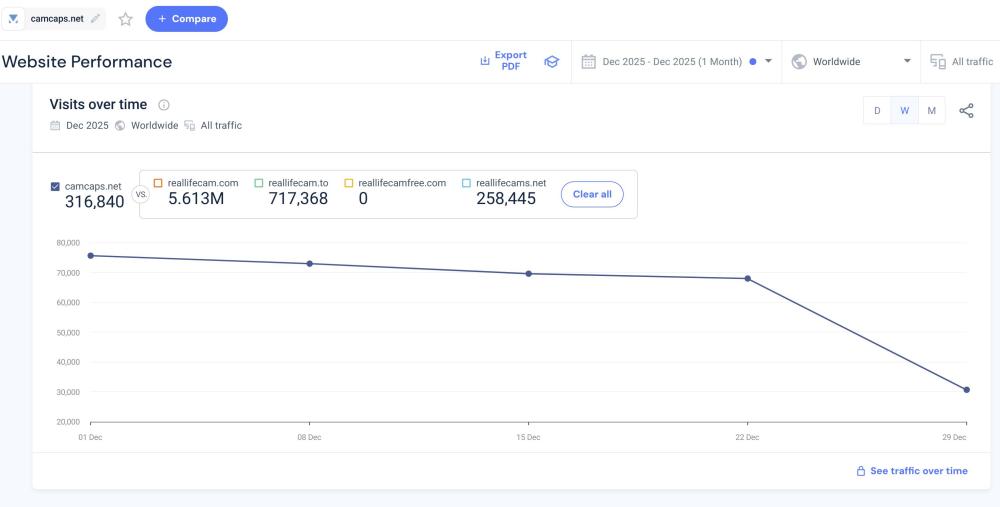Viewport: 1000px width, 507px height.
Task: Click the calendar icon in date range selector
Action: 589,62
